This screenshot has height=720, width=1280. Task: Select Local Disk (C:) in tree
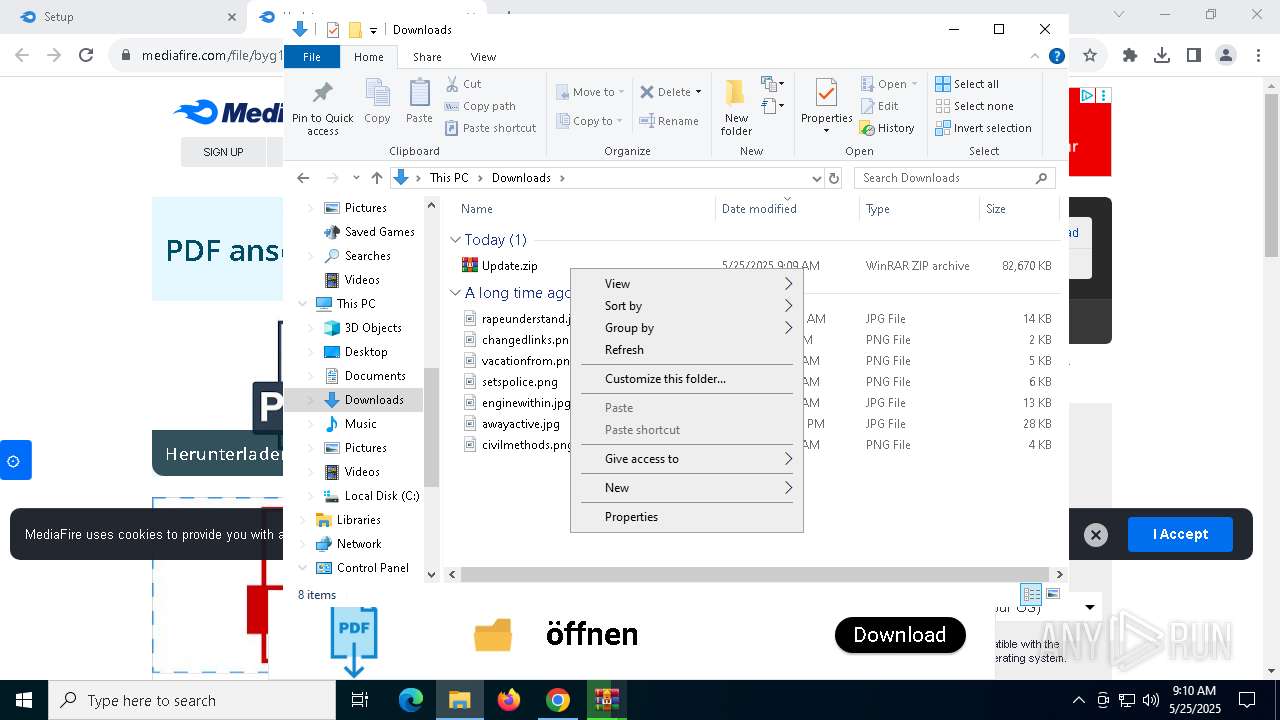point(382,496)
